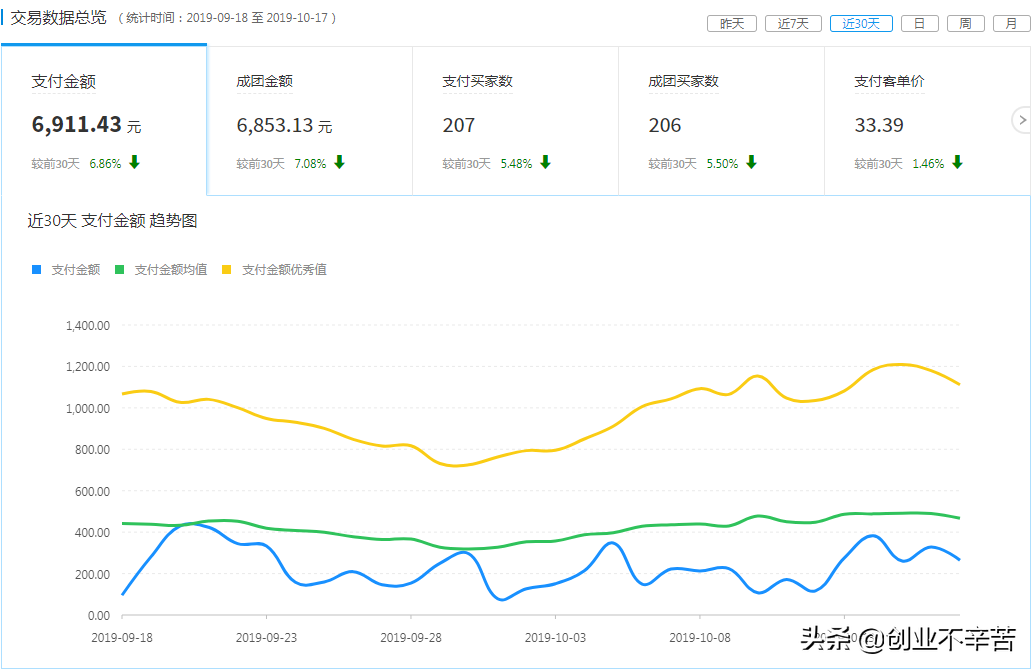Viewport: 1035px width, 671px height.
Task: Click the 6.86% change percentage
Action: pos(105,164)
